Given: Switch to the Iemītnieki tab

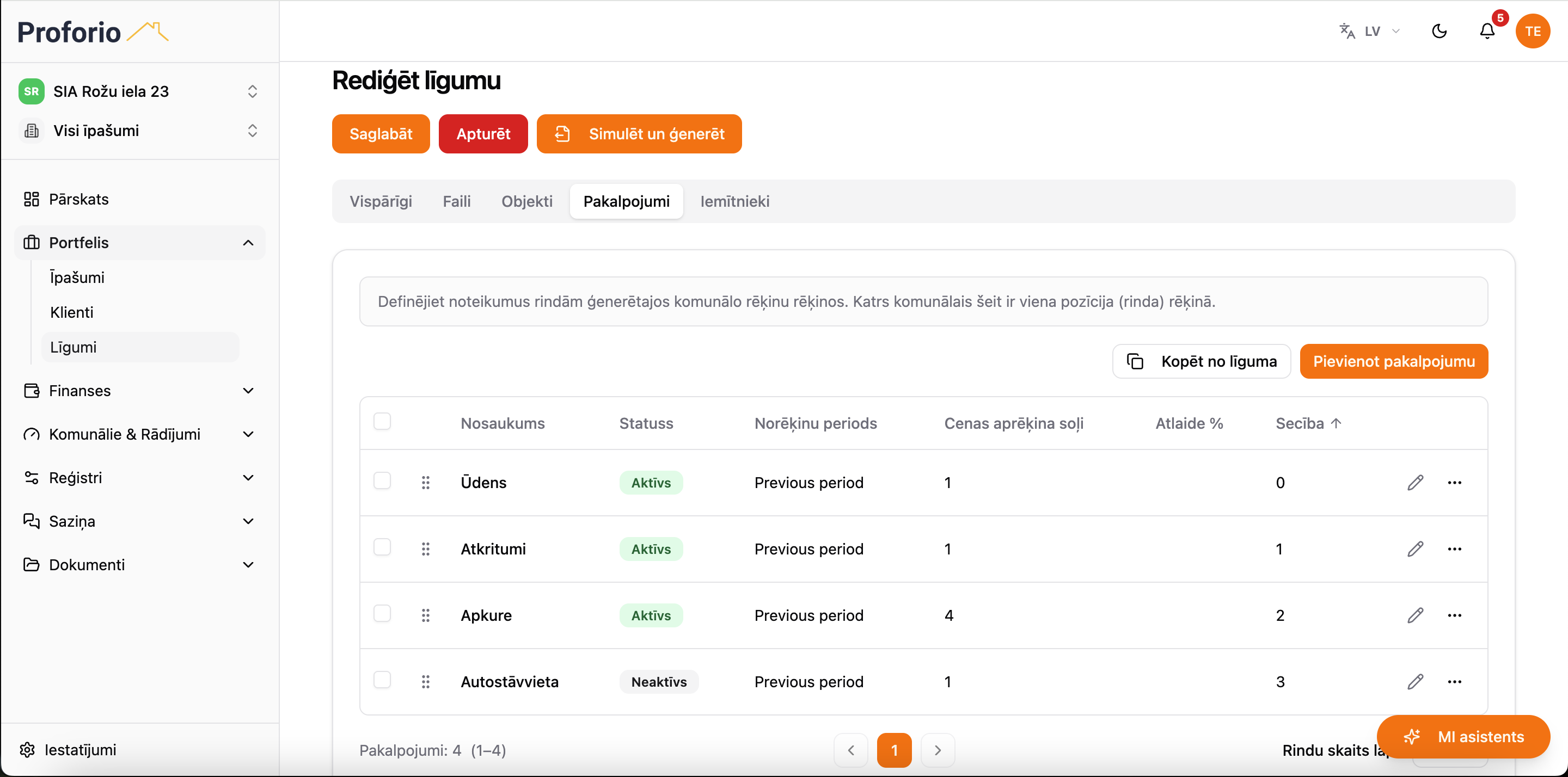Looking at the screenshot, I should point(734,201).
